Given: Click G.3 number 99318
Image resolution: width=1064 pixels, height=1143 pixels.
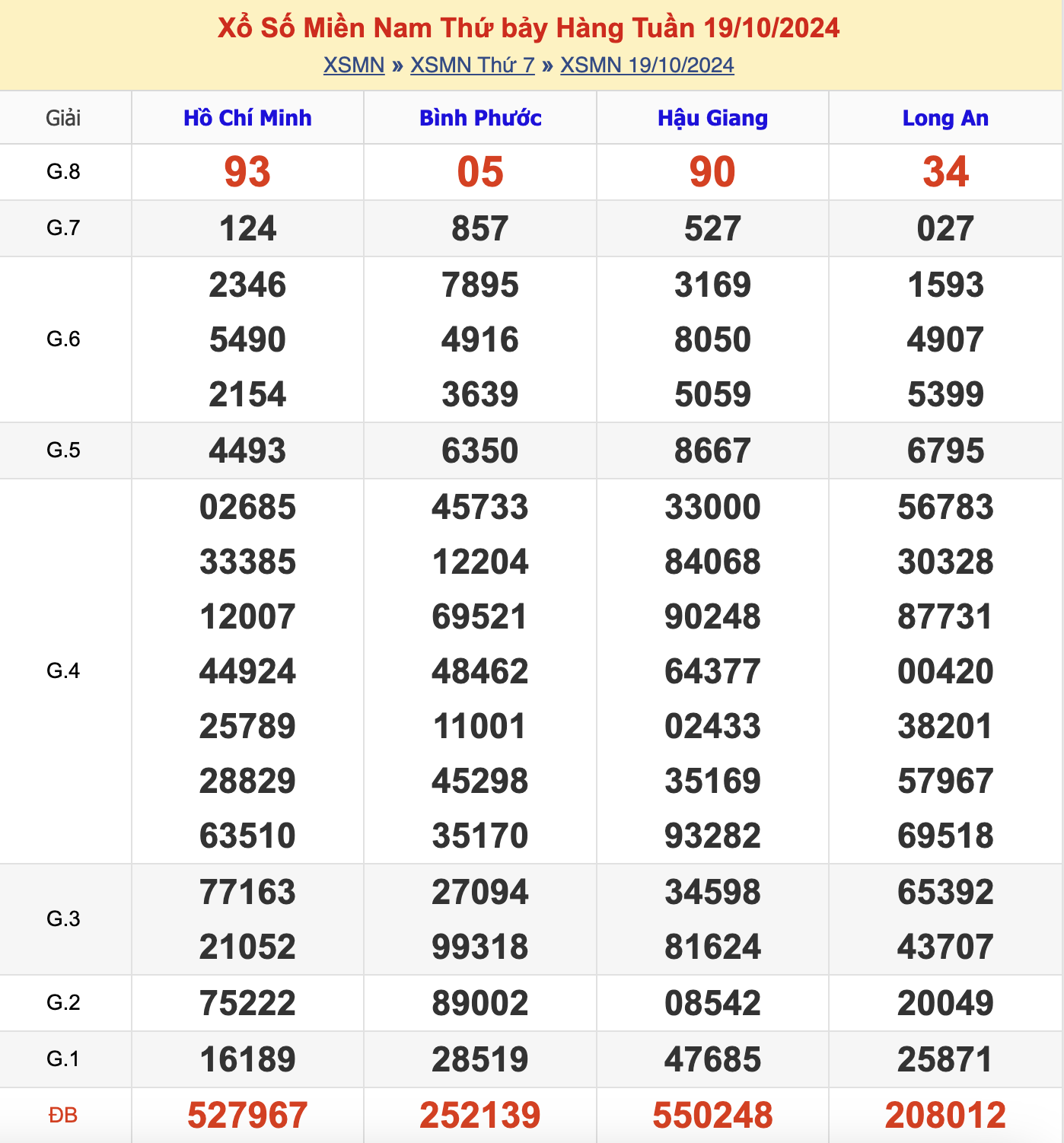Looking at the screenshot, I should (480, 947).
